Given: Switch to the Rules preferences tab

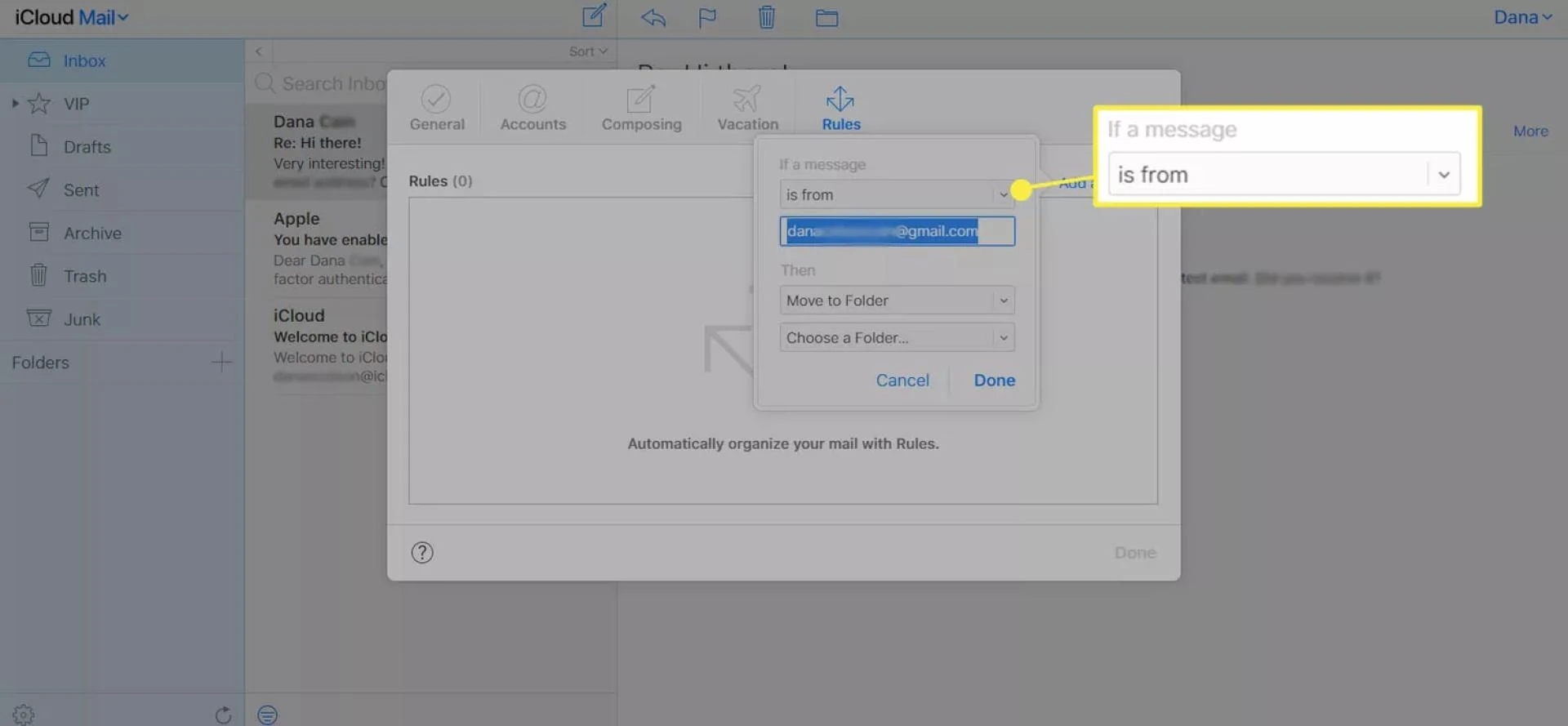Looking at the screenshot, I should coord(841,108).
